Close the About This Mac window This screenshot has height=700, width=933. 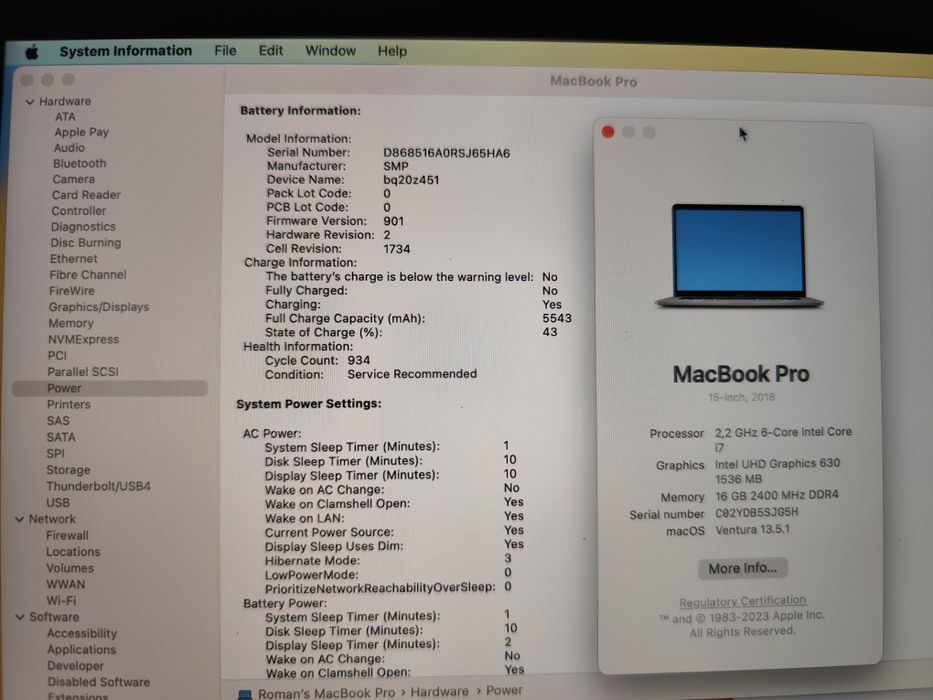pyautogui.click(x=608, y=132)
